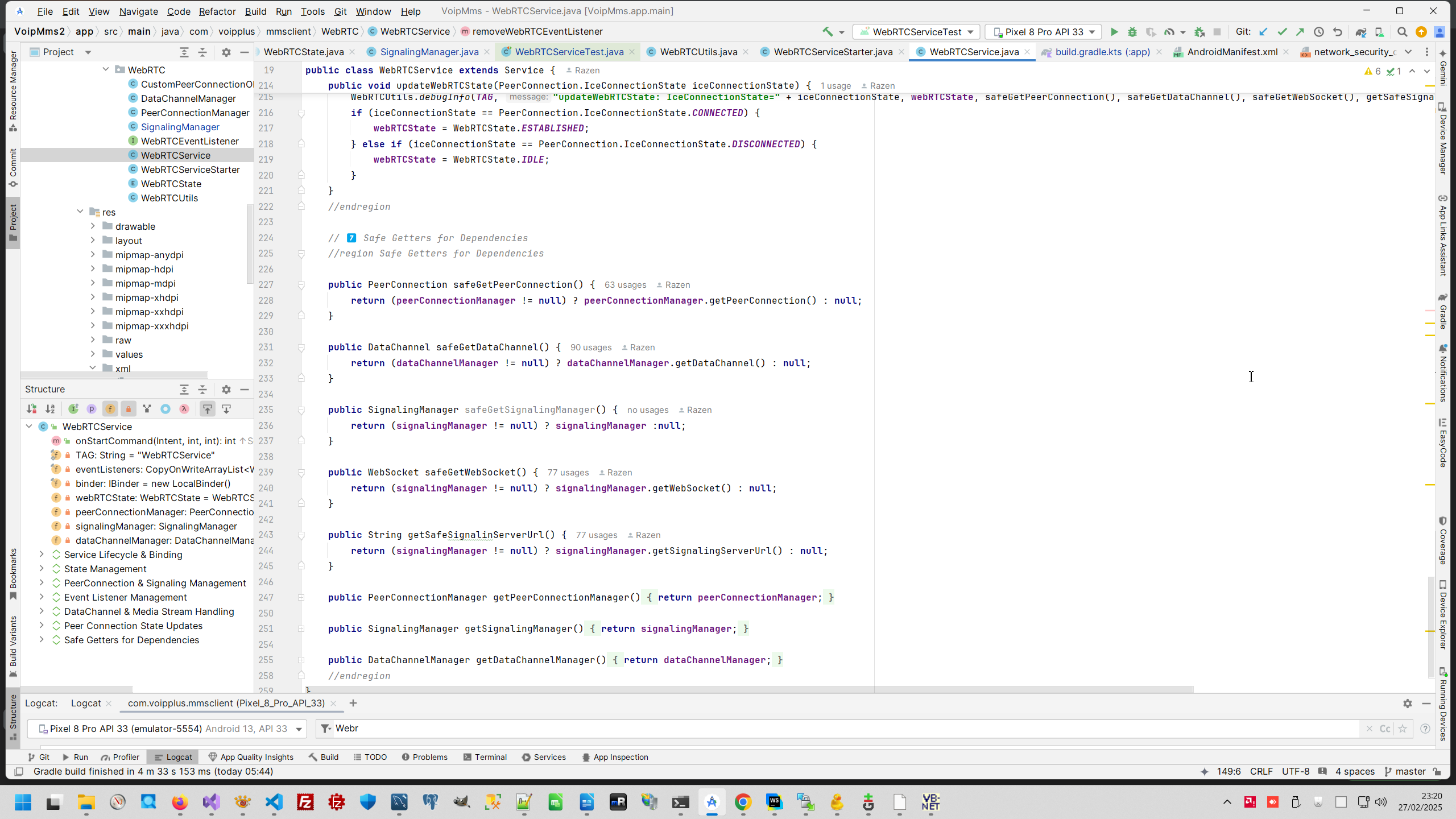Run the app with green play button

pos(1114,32)
